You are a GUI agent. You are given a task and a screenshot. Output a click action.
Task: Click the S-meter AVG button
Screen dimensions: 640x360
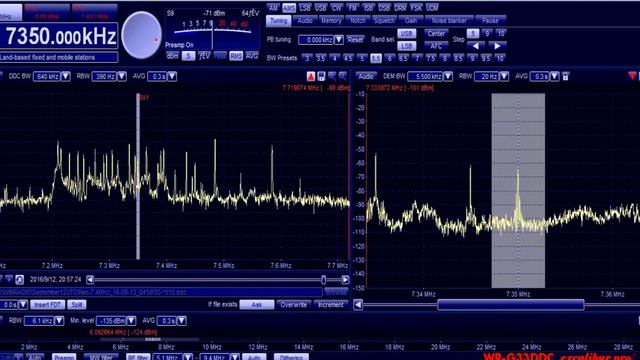[x=252, y=56]
